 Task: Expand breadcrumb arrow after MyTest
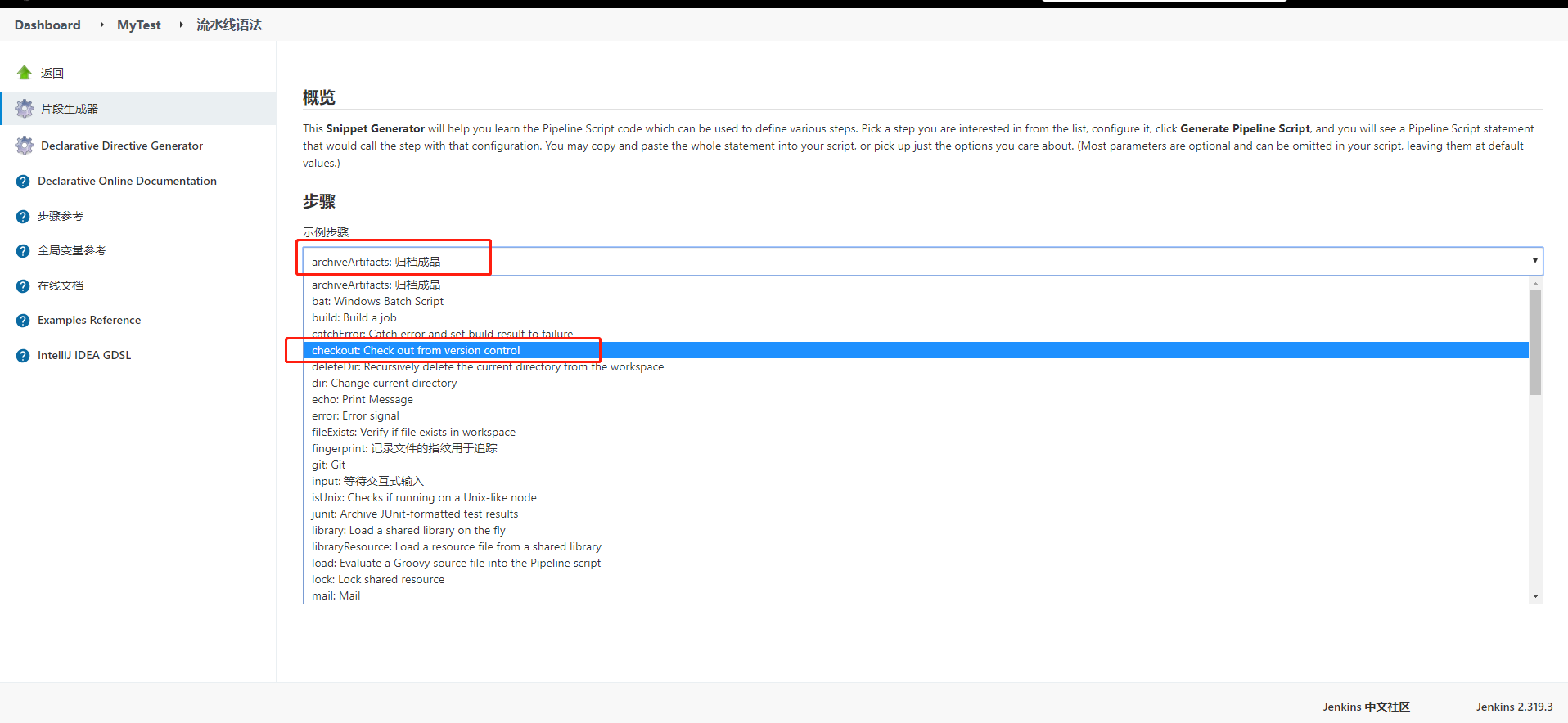click(x=181, y=25)
